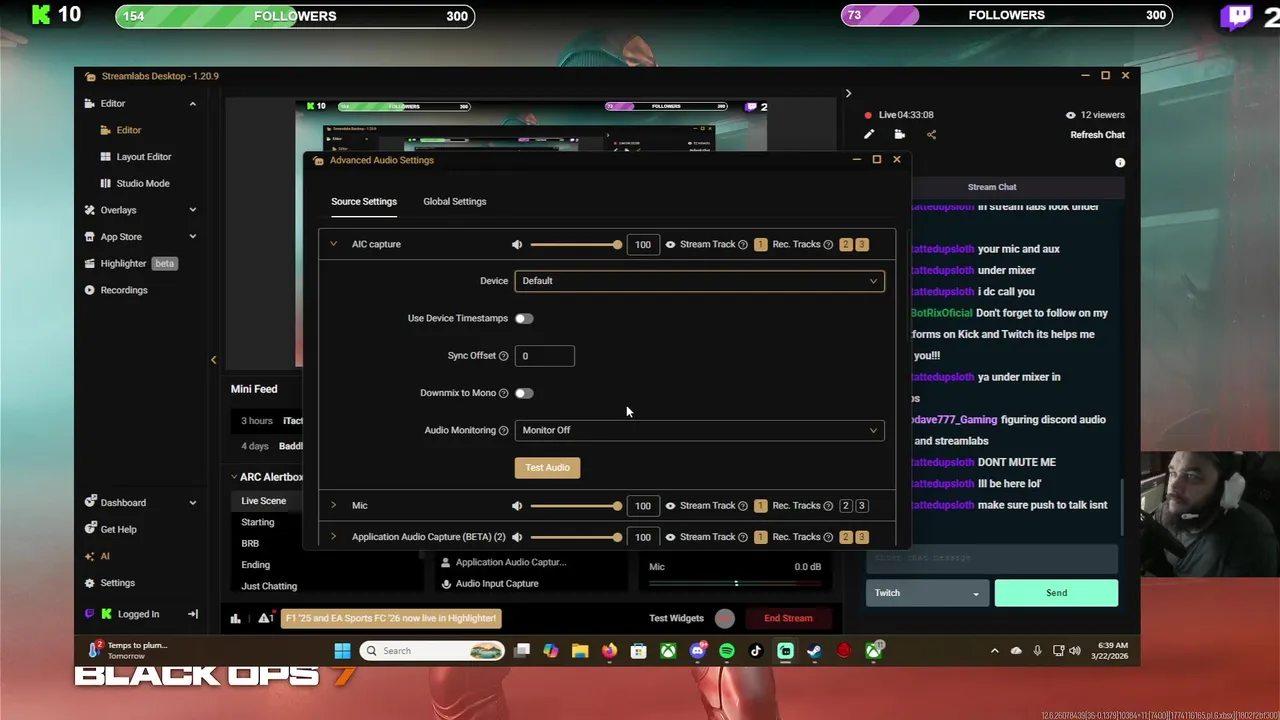The image size is (1280, 720).
Task: Toggle AIC capture recording track 3
Action: point(862,244)
